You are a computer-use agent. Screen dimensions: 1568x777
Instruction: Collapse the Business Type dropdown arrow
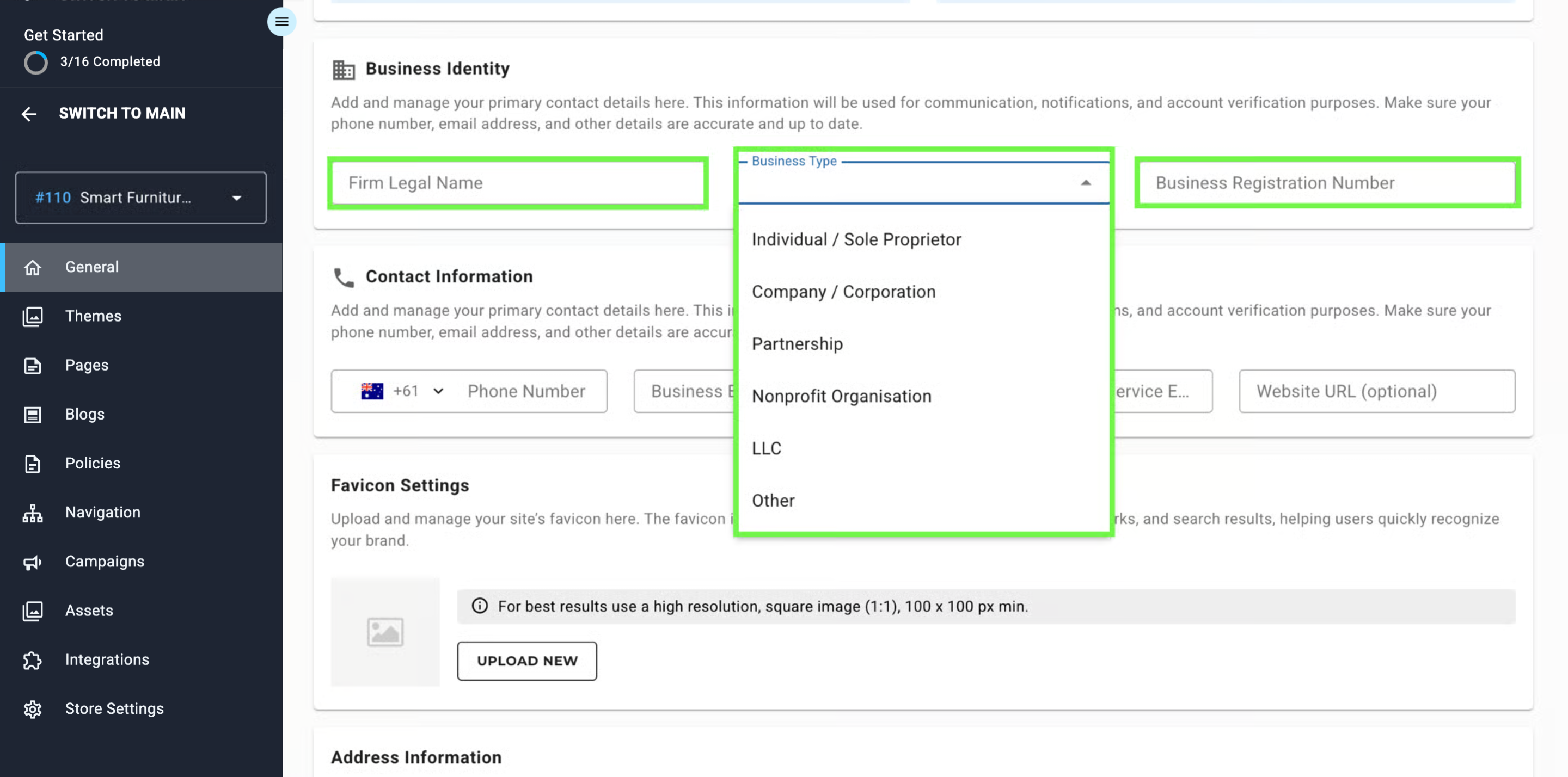pos(1085,182)
